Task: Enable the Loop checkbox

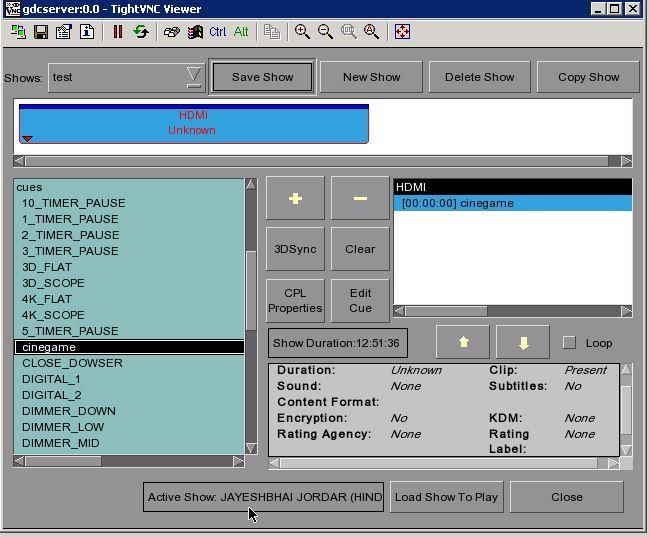Action: 570,343
